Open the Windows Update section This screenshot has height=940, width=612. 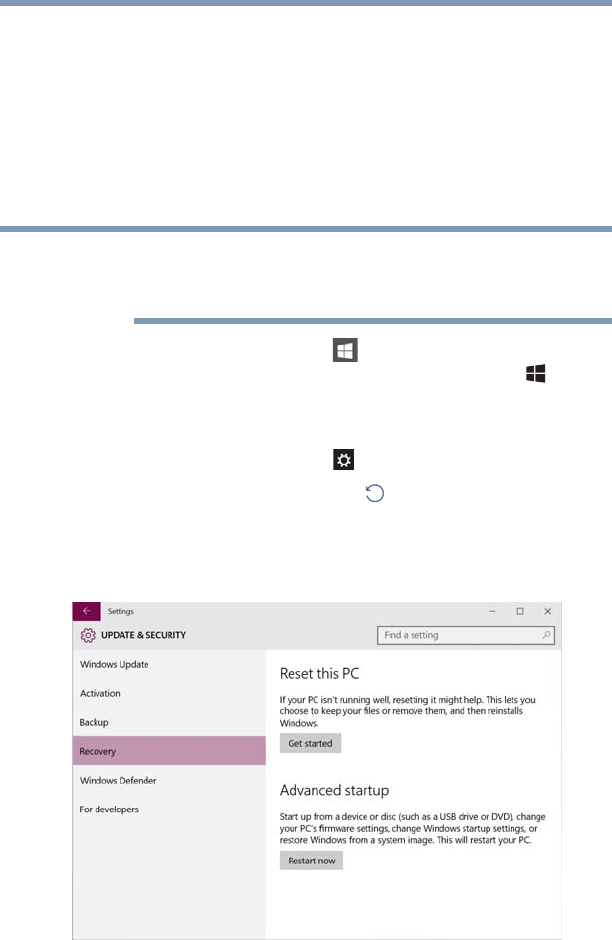pyautogui.click(x=169, y=664)
